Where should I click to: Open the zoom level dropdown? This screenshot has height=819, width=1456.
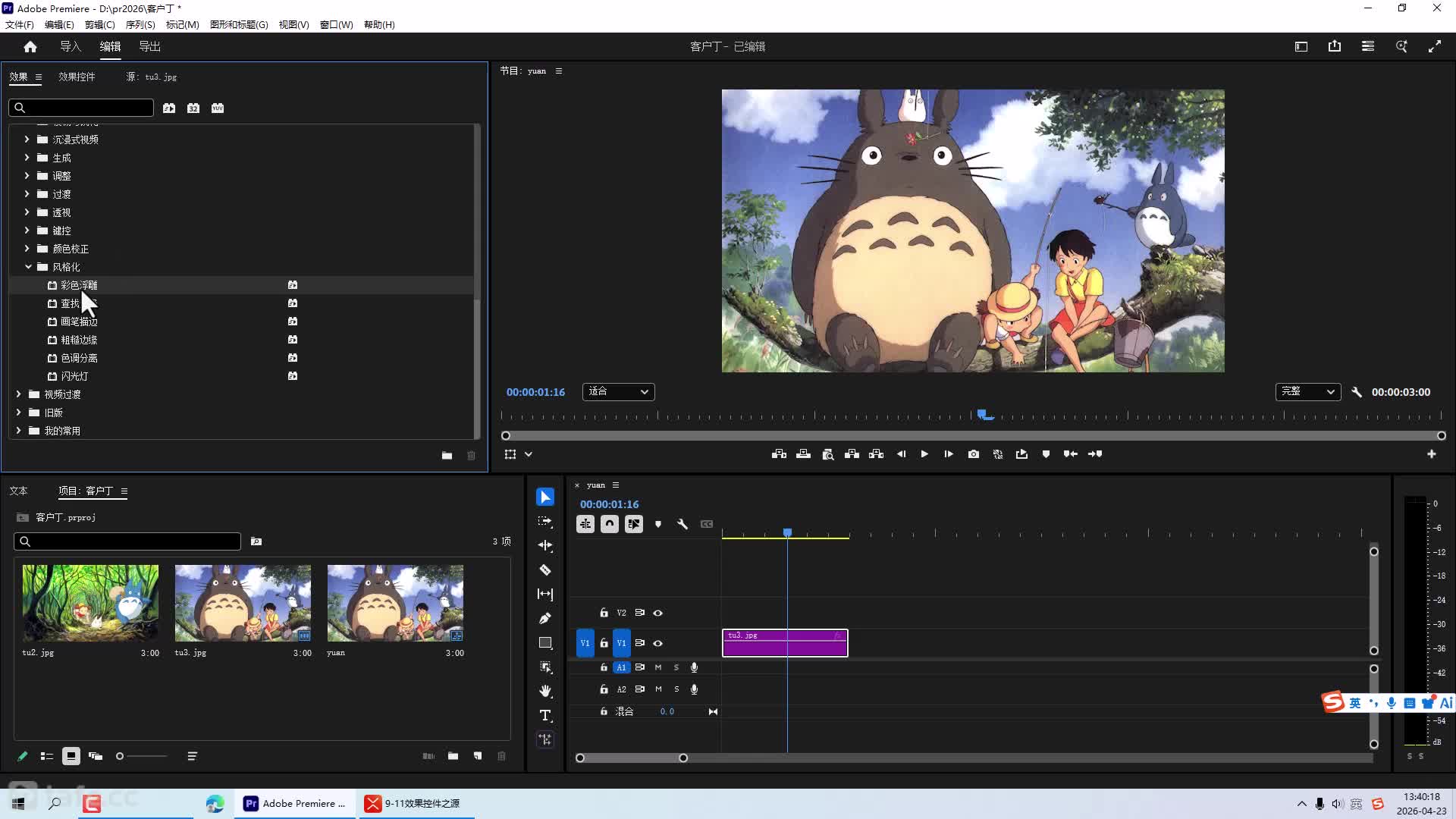tap(619, 392)
